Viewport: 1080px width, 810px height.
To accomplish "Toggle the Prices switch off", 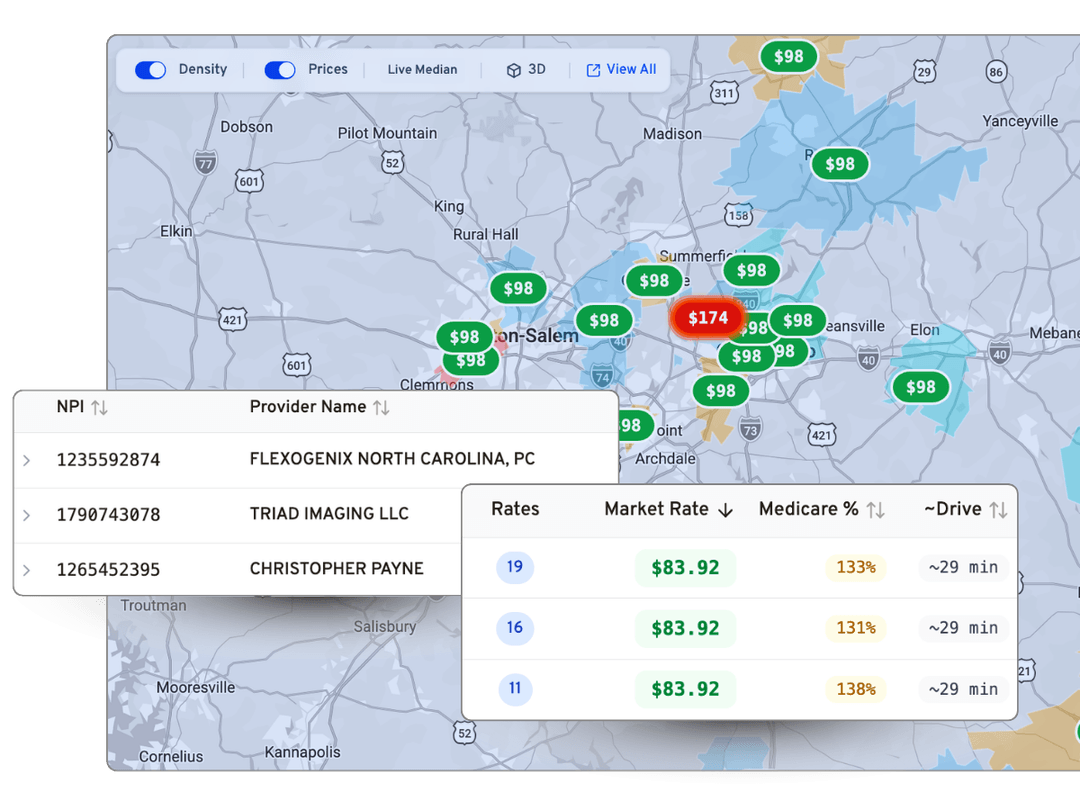I will 280,70.
